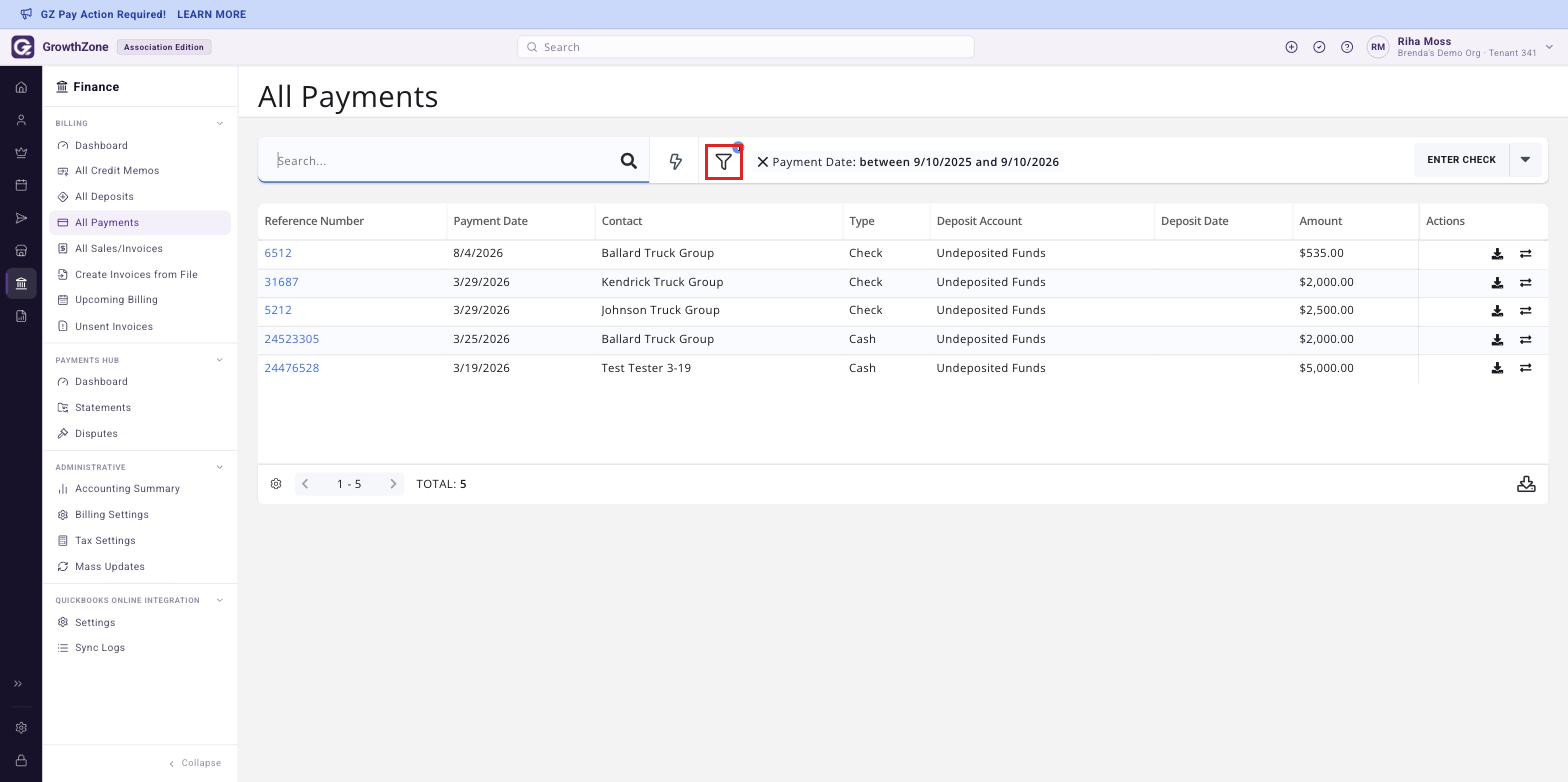This screenshot has height=782, width=1568.
Task: Click transfer arrows icon for payment 24476528
Action: click(x=1525, y=368)
